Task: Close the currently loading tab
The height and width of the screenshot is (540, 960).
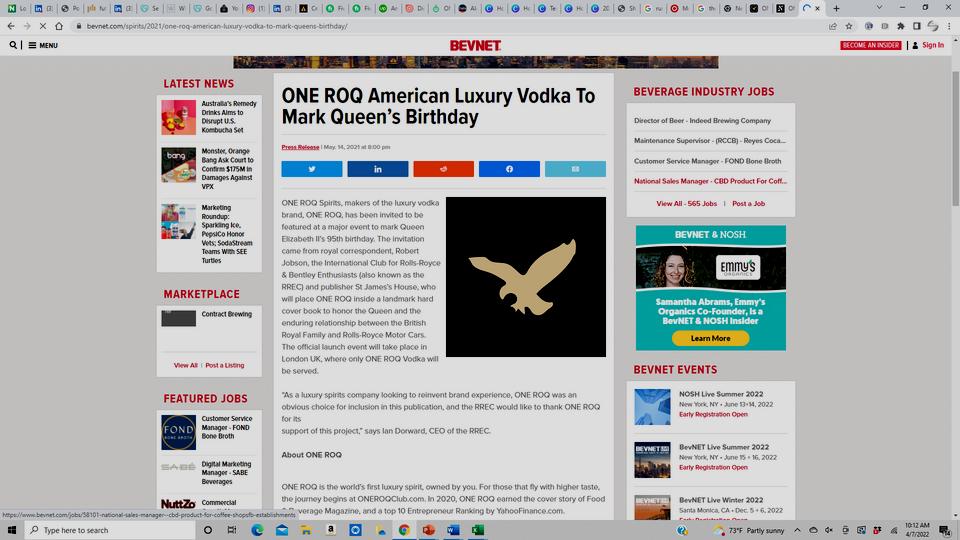Action: click(x=817, y=9)
